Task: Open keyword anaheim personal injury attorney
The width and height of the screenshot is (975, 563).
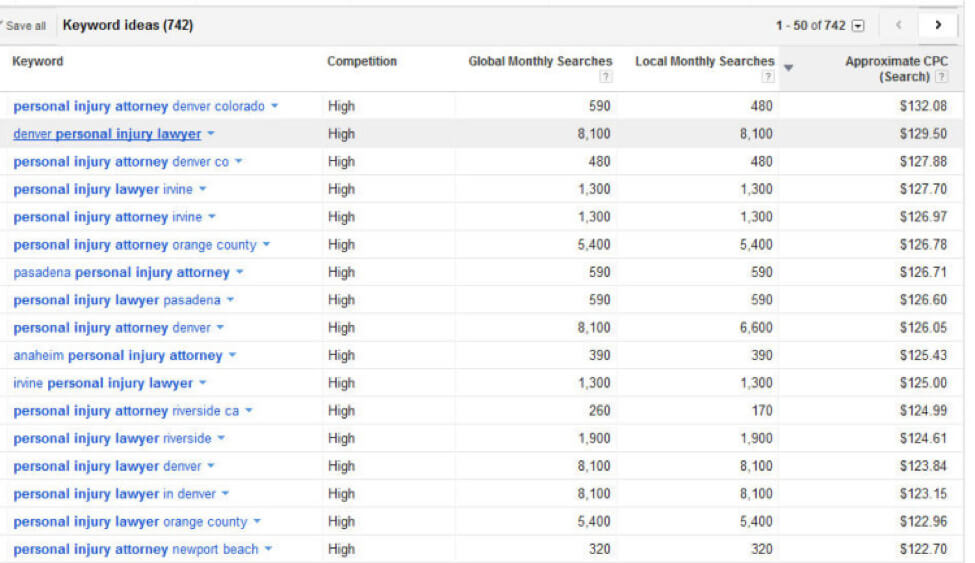Action: click(118, 355)
